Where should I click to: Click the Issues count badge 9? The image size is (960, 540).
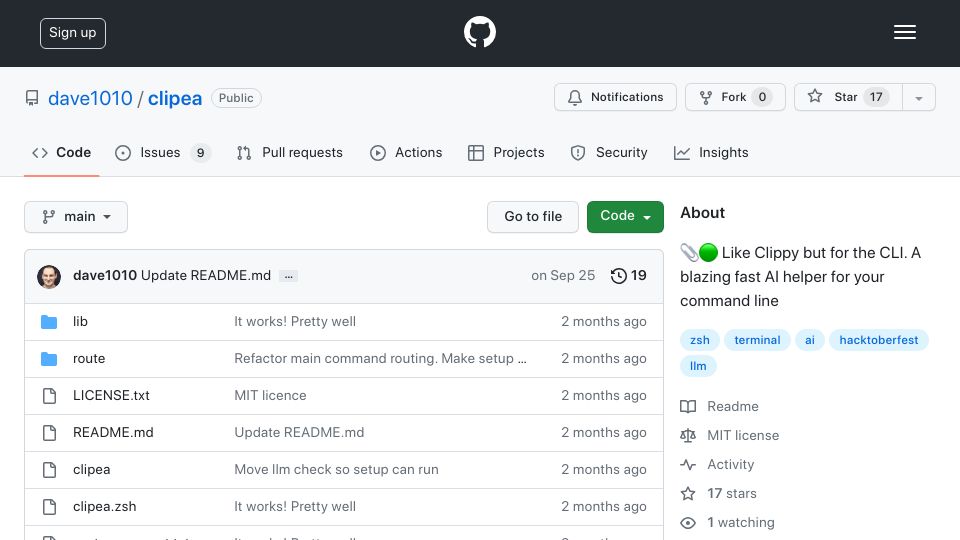[200, 152]
